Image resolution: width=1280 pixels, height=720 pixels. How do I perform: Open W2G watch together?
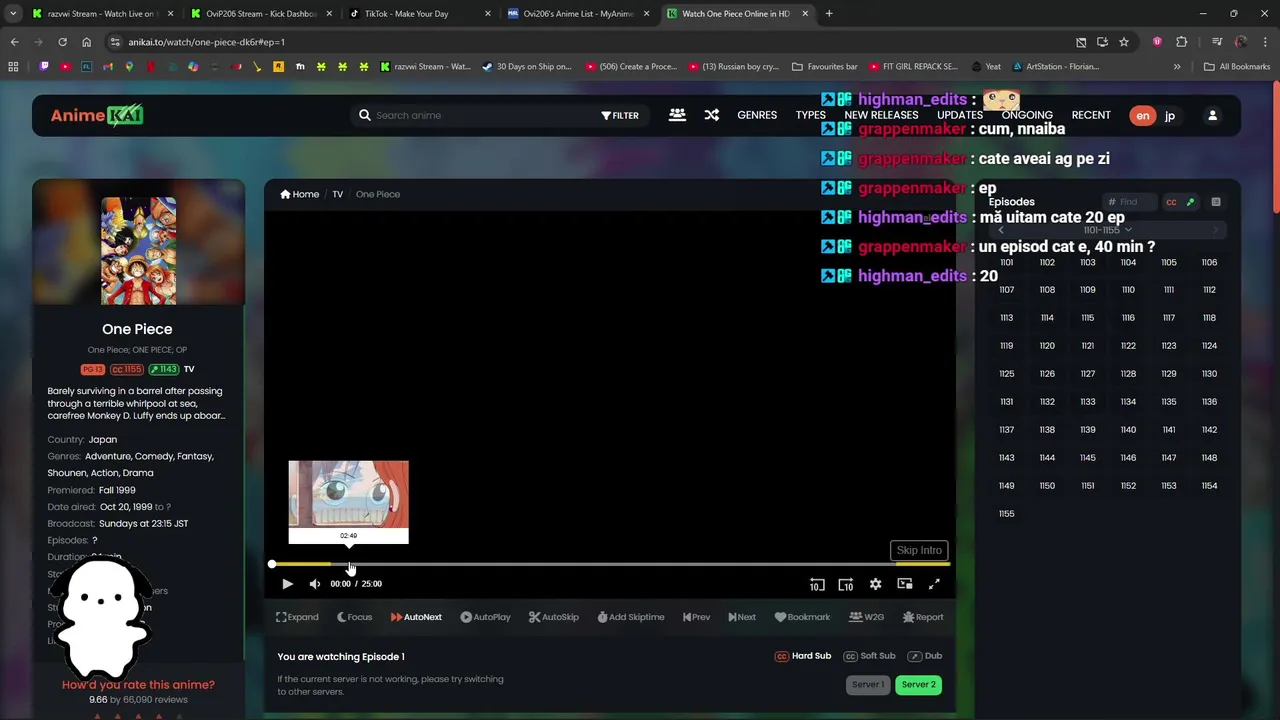[866, 617]
